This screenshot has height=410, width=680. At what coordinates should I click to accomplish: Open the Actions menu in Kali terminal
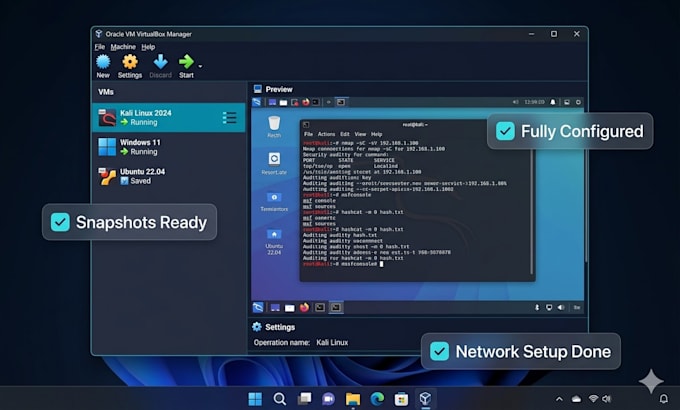[x=326, y=134]
